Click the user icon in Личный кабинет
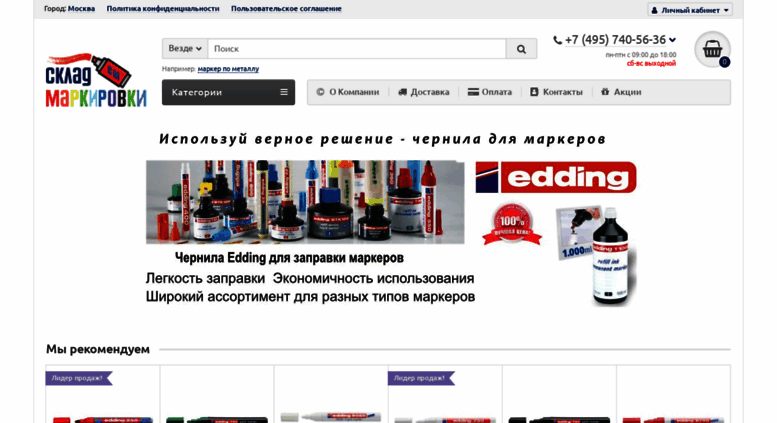This screenshot has height=423, width=777. (654, 10)
